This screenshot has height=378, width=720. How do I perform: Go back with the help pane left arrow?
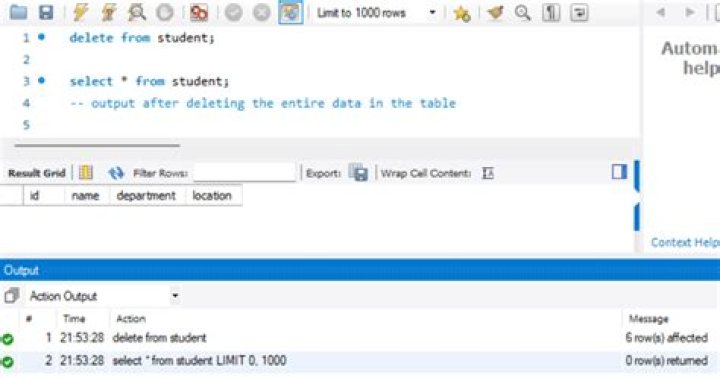coord(661,12)
